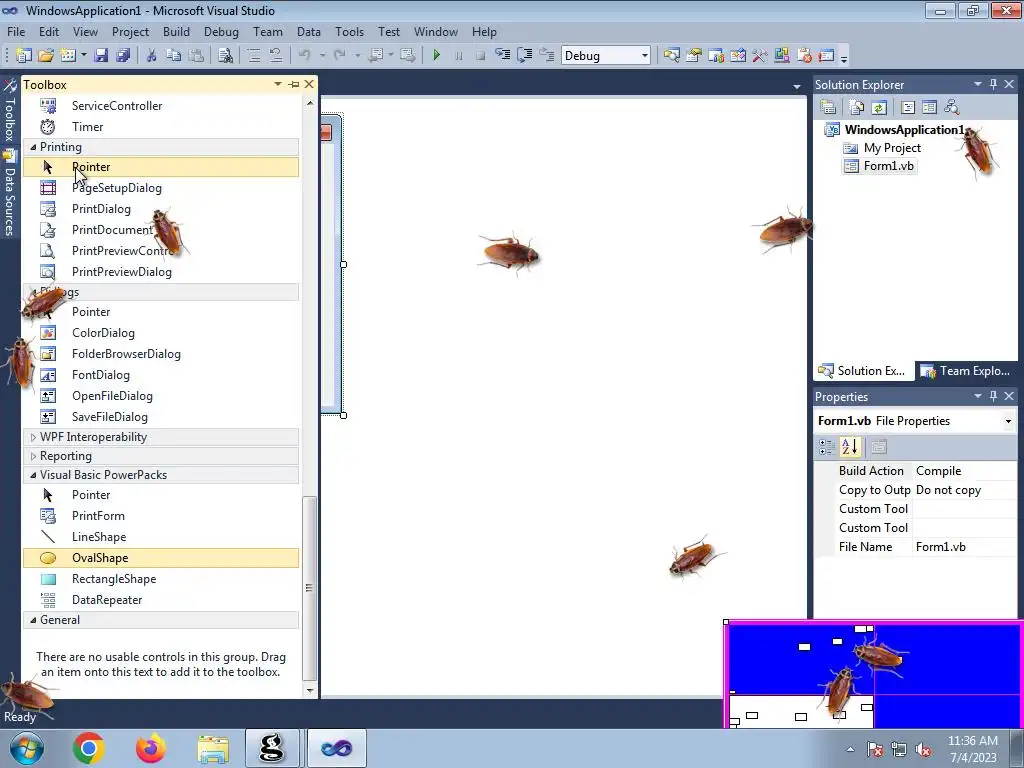Click the Categorized icon in Properties panel
Viewport: 1024px width, 768px height.
coord(827,447)
